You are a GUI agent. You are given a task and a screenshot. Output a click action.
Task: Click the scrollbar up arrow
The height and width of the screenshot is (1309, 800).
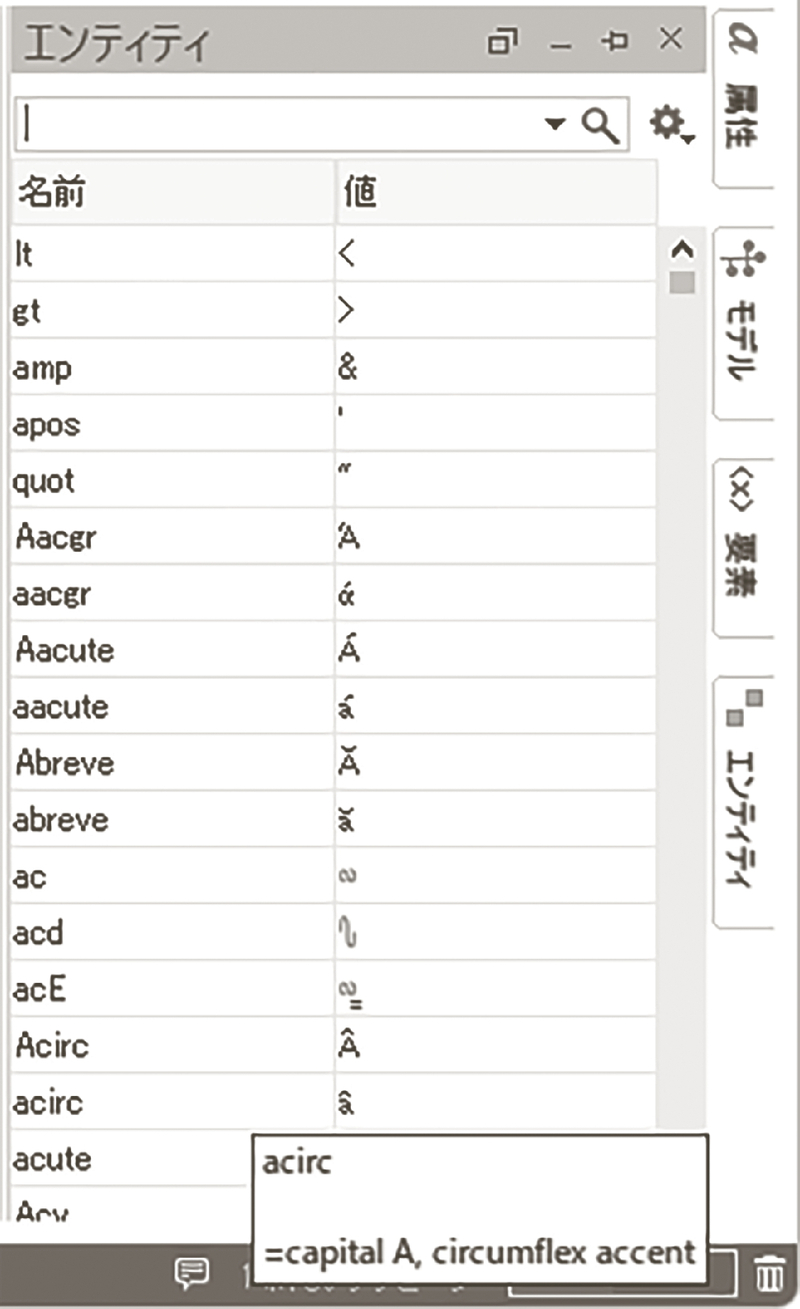point(683,250)
